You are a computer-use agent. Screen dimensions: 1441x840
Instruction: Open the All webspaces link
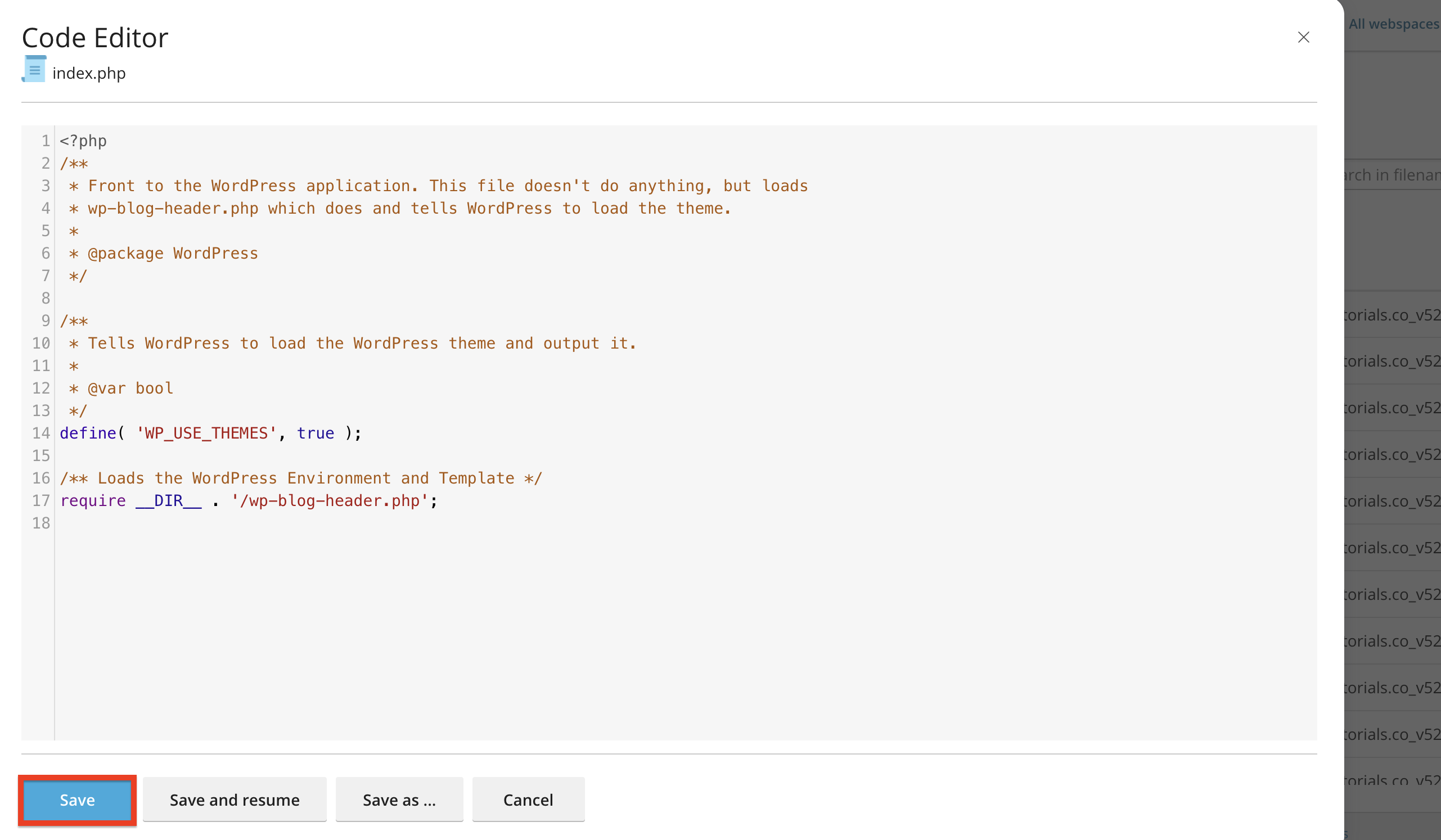(1394, 24)
